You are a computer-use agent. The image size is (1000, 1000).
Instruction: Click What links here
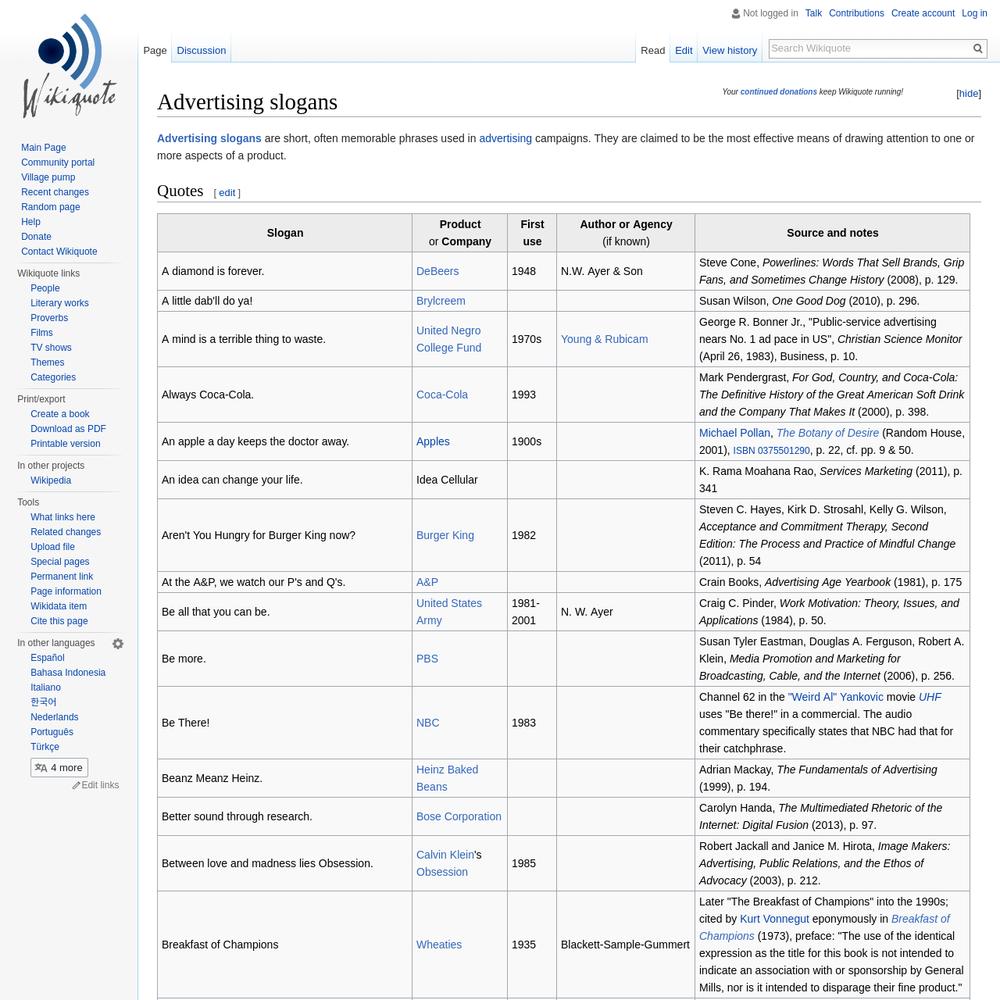point(62,517)
